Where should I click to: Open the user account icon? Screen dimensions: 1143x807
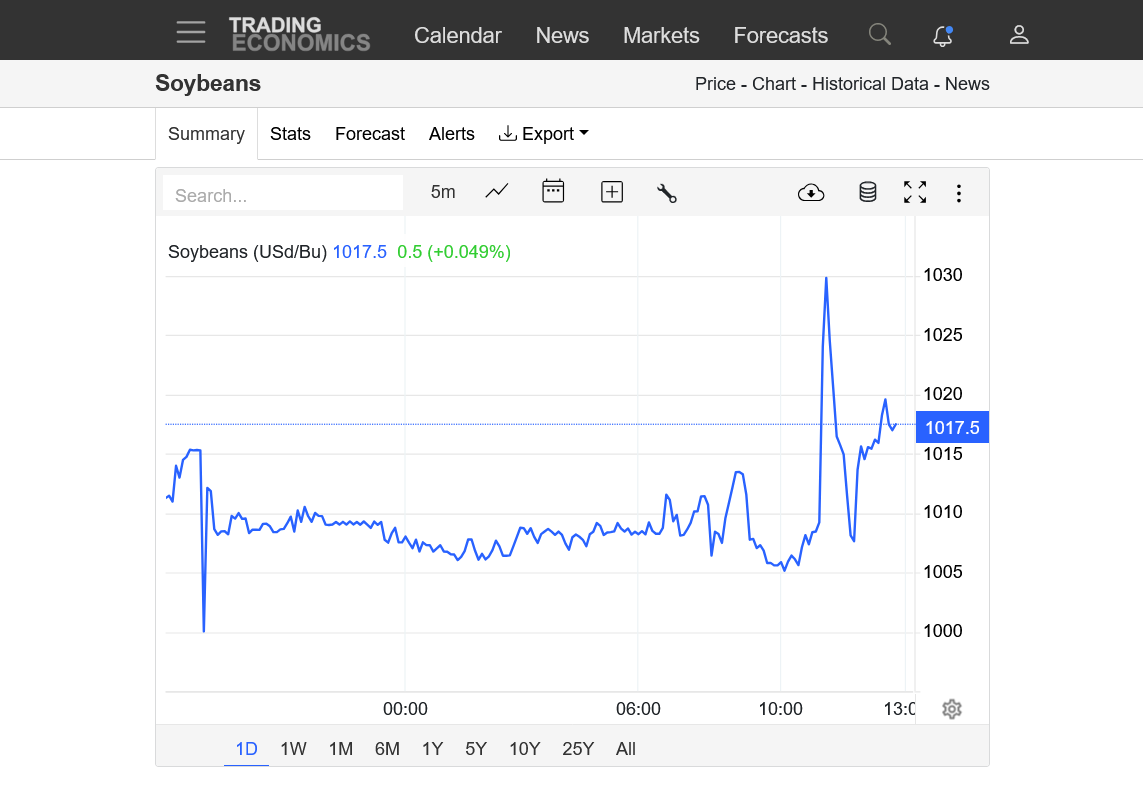(1018, 35)
